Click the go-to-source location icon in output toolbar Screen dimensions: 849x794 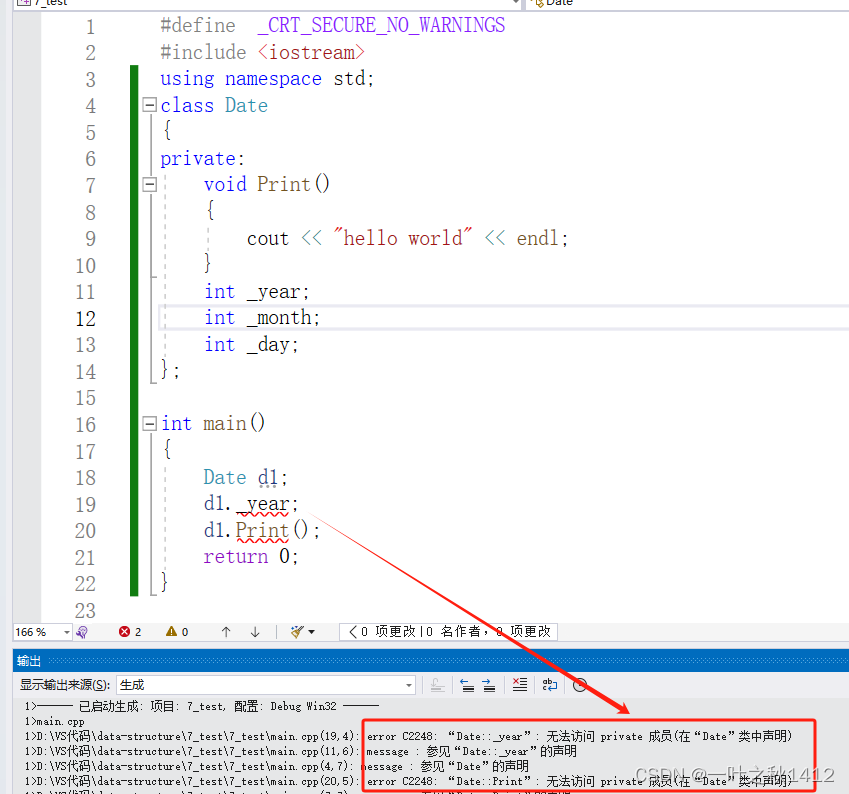pyautogui.click(x=437, y=685)
